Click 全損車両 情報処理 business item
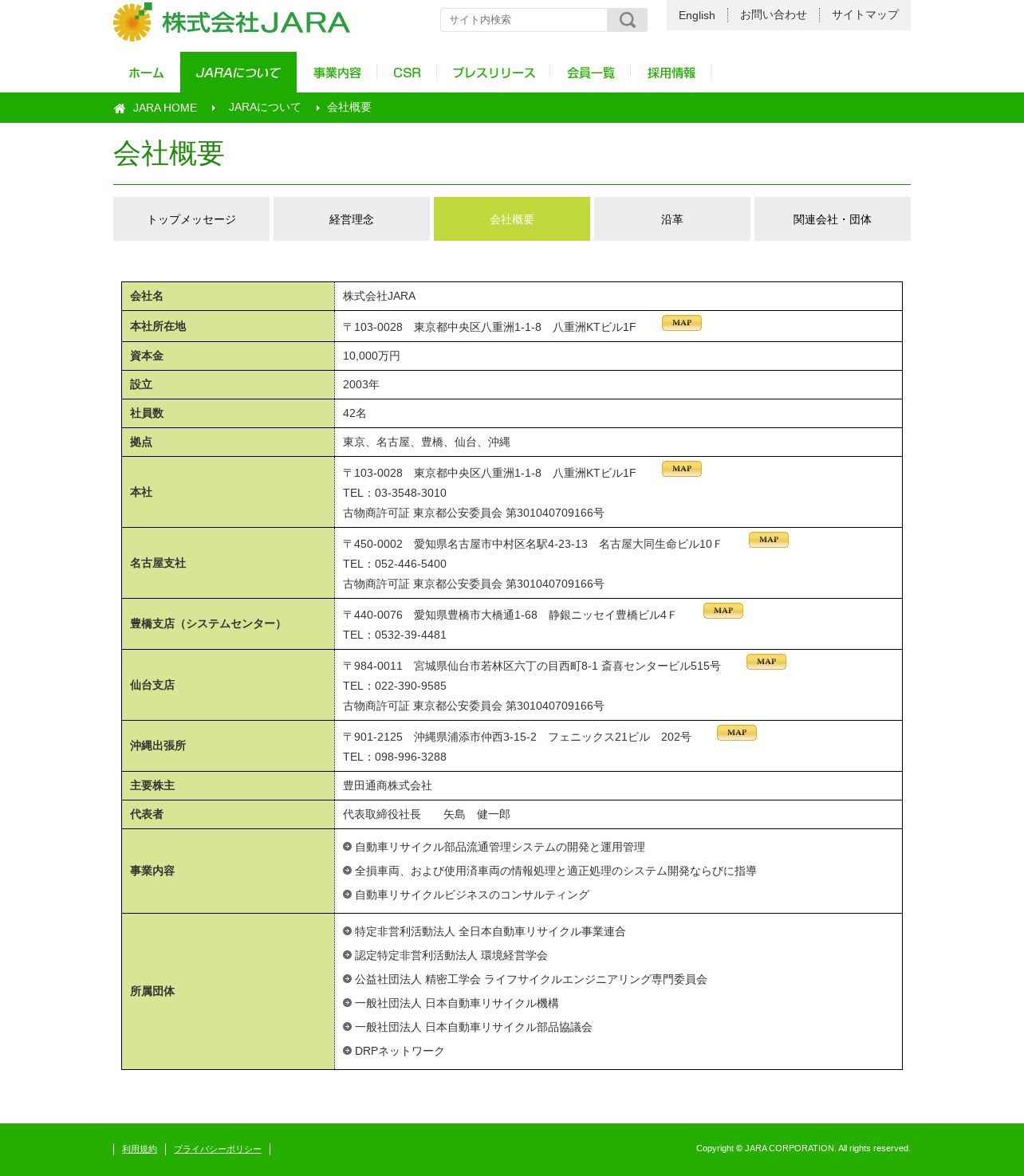 point(556,871)
